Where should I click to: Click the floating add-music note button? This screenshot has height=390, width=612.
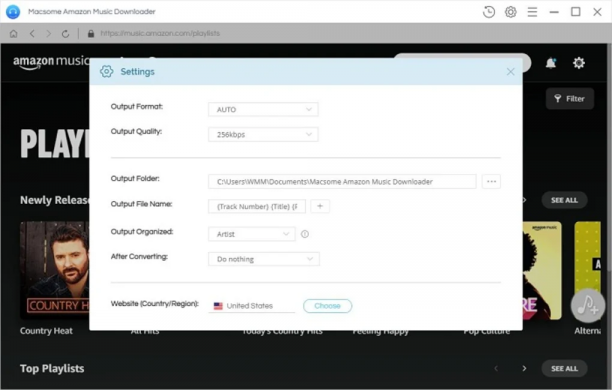click(588, 306)
